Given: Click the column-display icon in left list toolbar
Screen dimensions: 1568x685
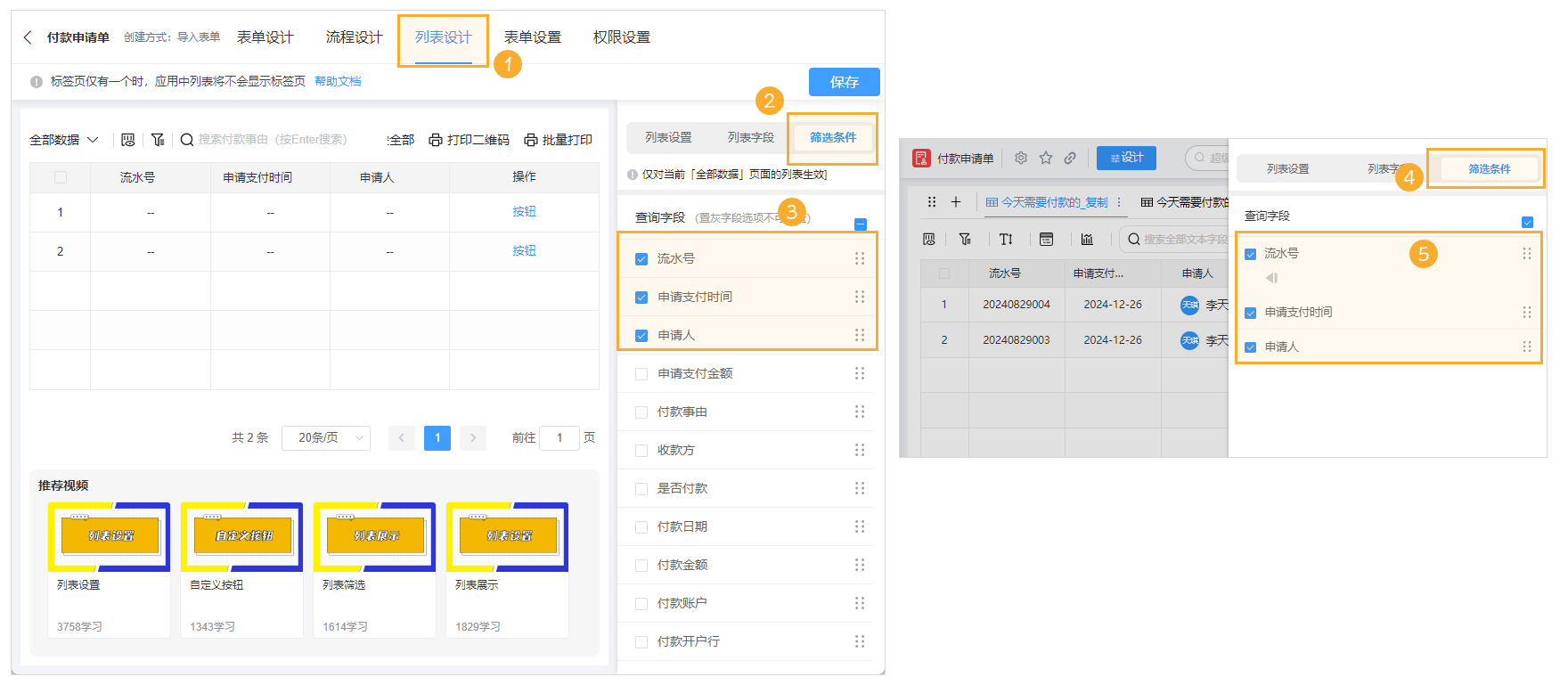Looking at the screenshot, I should coord(127,140).
